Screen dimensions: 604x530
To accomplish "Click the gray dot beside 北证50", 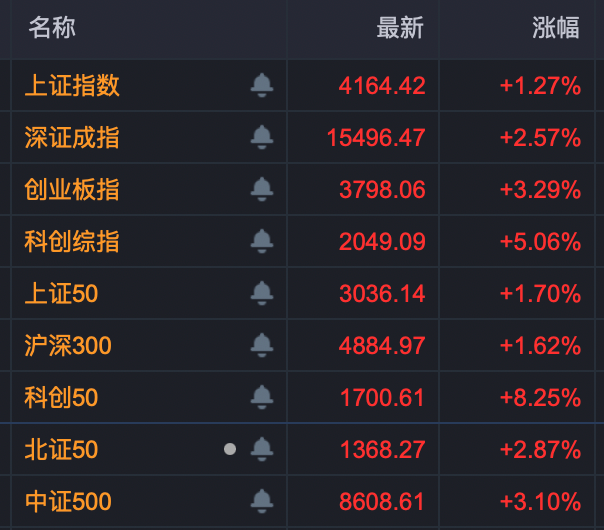I will coord(230,449).
